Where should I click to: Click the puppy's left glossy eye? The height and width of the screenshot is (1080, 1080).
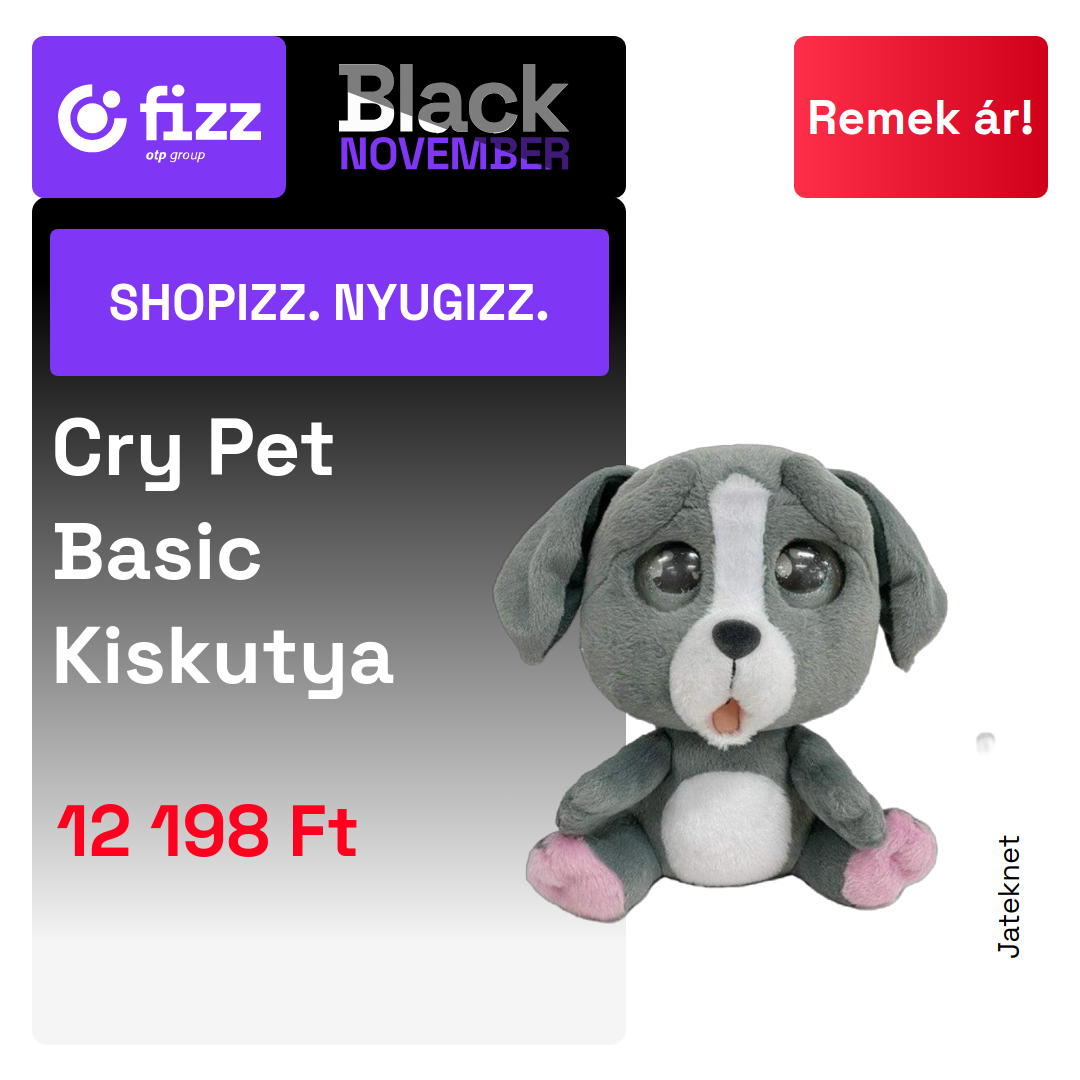pyautogui.click(x=668, y=574)
